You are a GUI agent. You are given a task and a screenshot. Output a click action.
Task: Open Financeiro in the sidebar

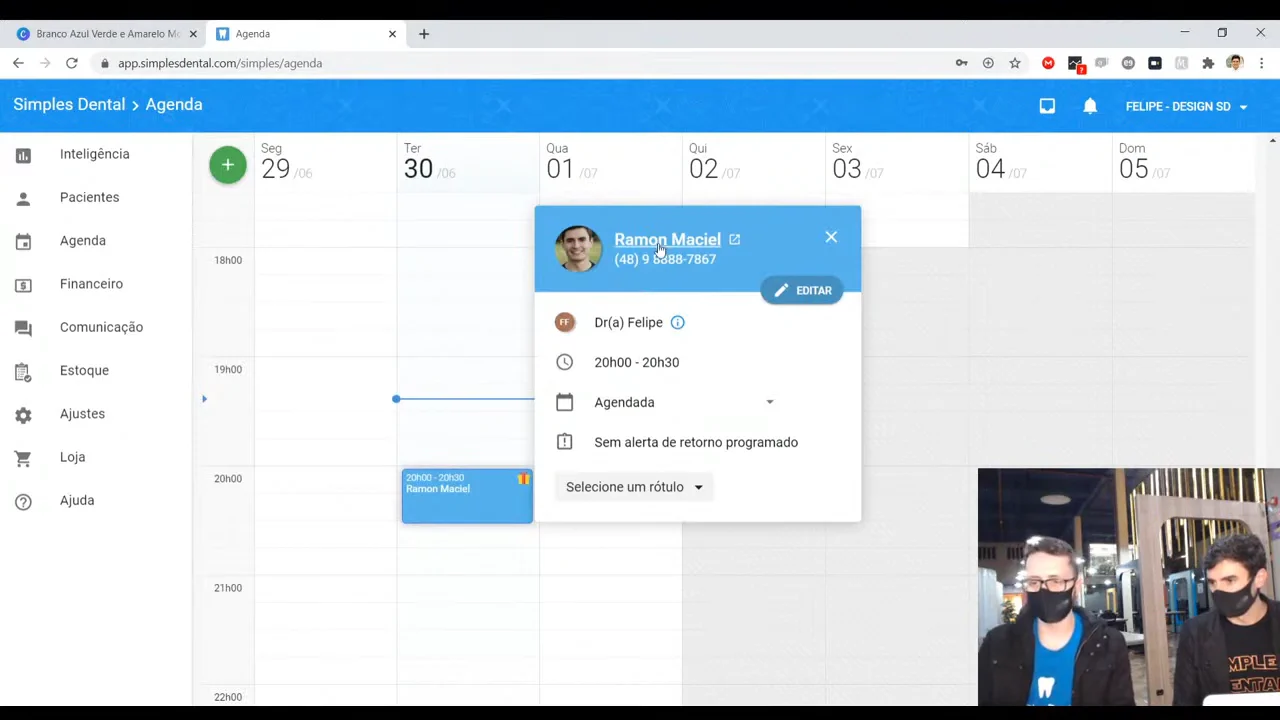tap(91, 284)
